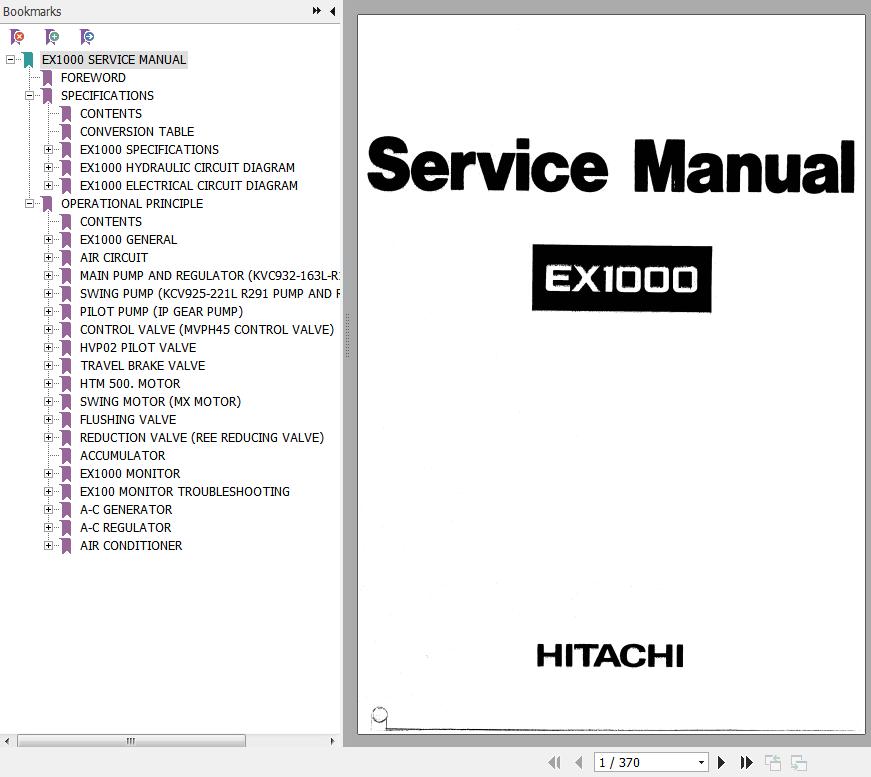Select OPERATIONAL PRINCIPLE bookmark label
Image resolution: width=871 pixels, height=777 pixels.
[x=132, y=203]
